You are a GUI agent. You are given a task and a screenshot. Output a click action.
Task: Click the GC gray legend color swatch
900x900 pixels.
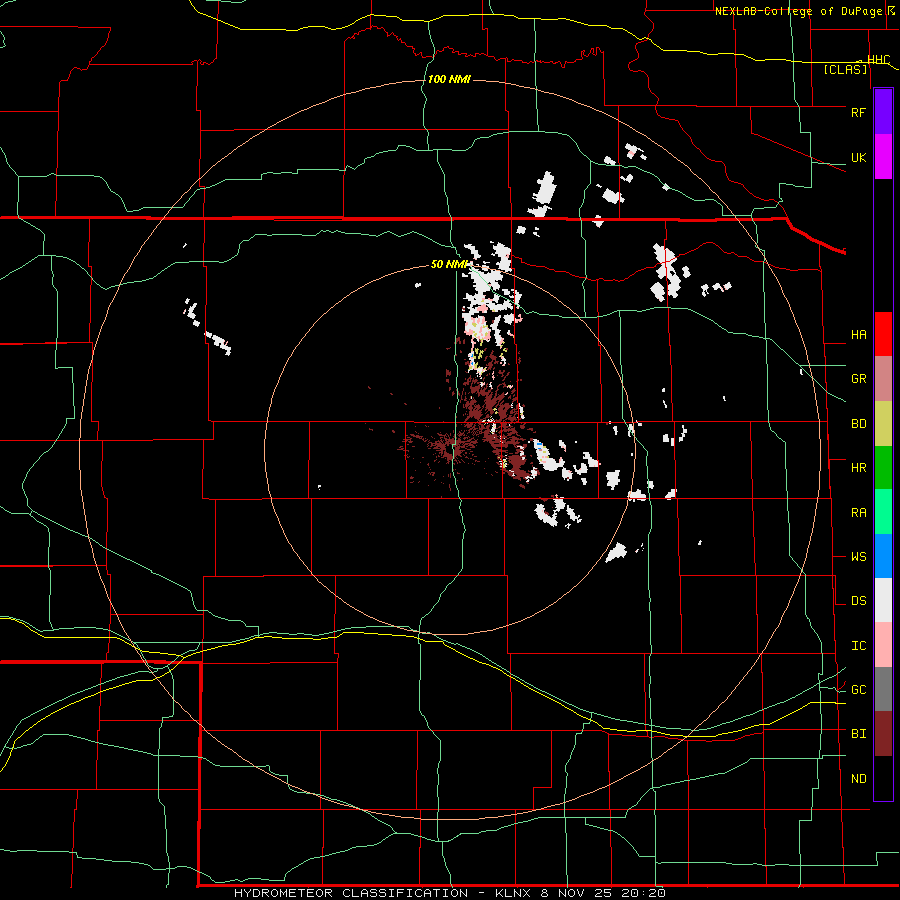(x=883, y=689)
